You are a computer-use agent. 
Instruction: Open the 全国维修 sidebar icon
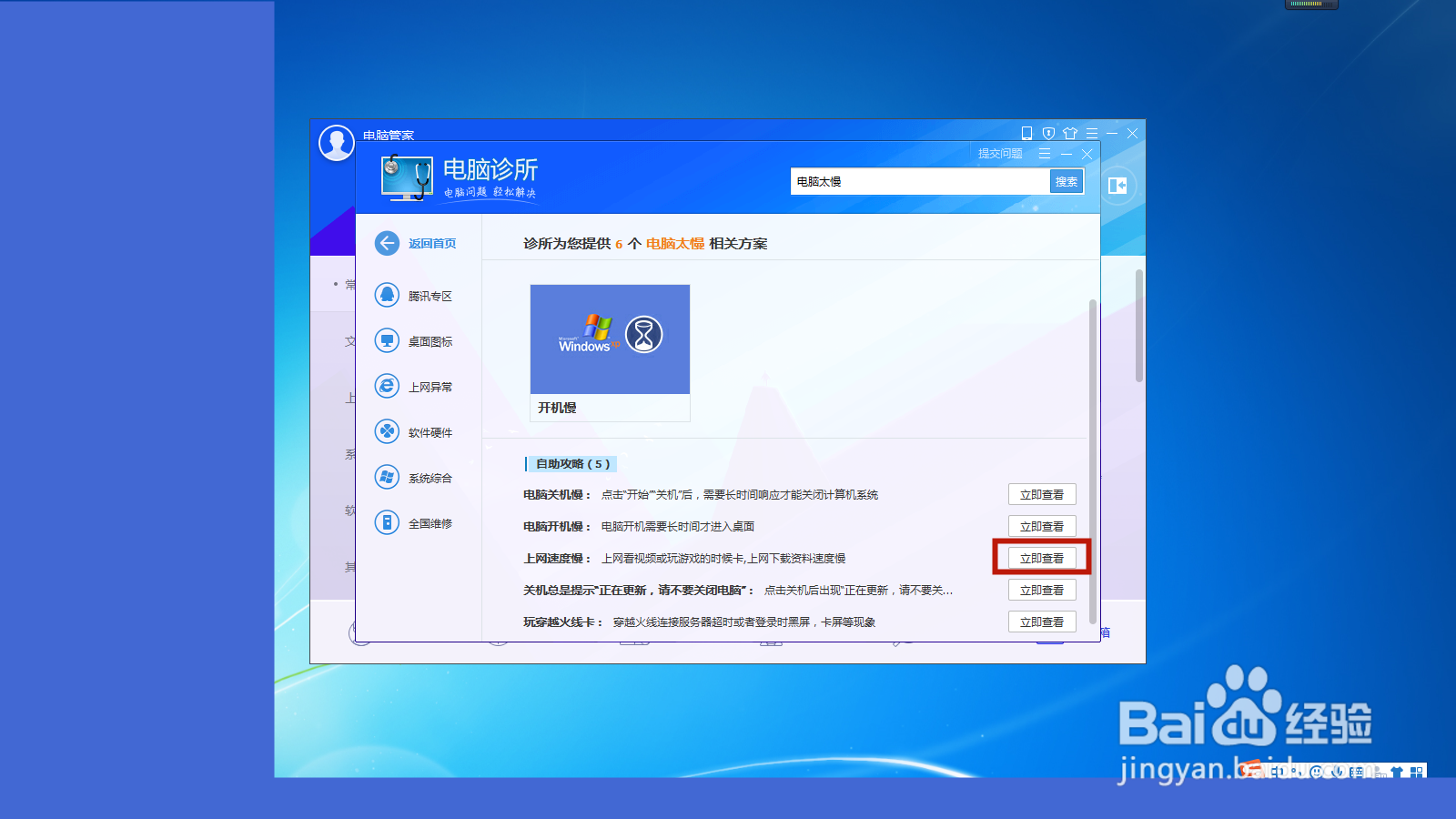coord(387,522)
